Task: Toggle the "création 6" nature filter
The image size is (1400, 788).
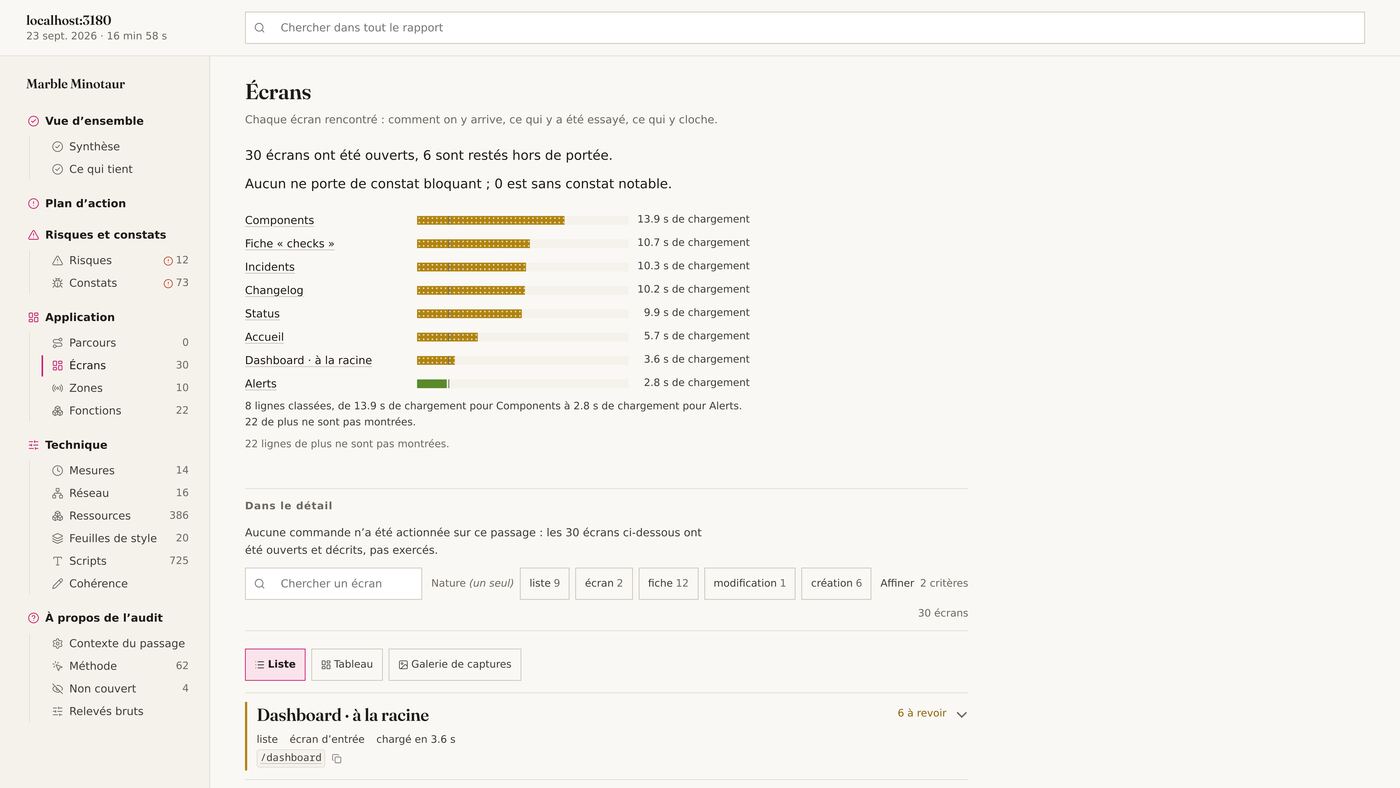Action: tap(836, 584)
